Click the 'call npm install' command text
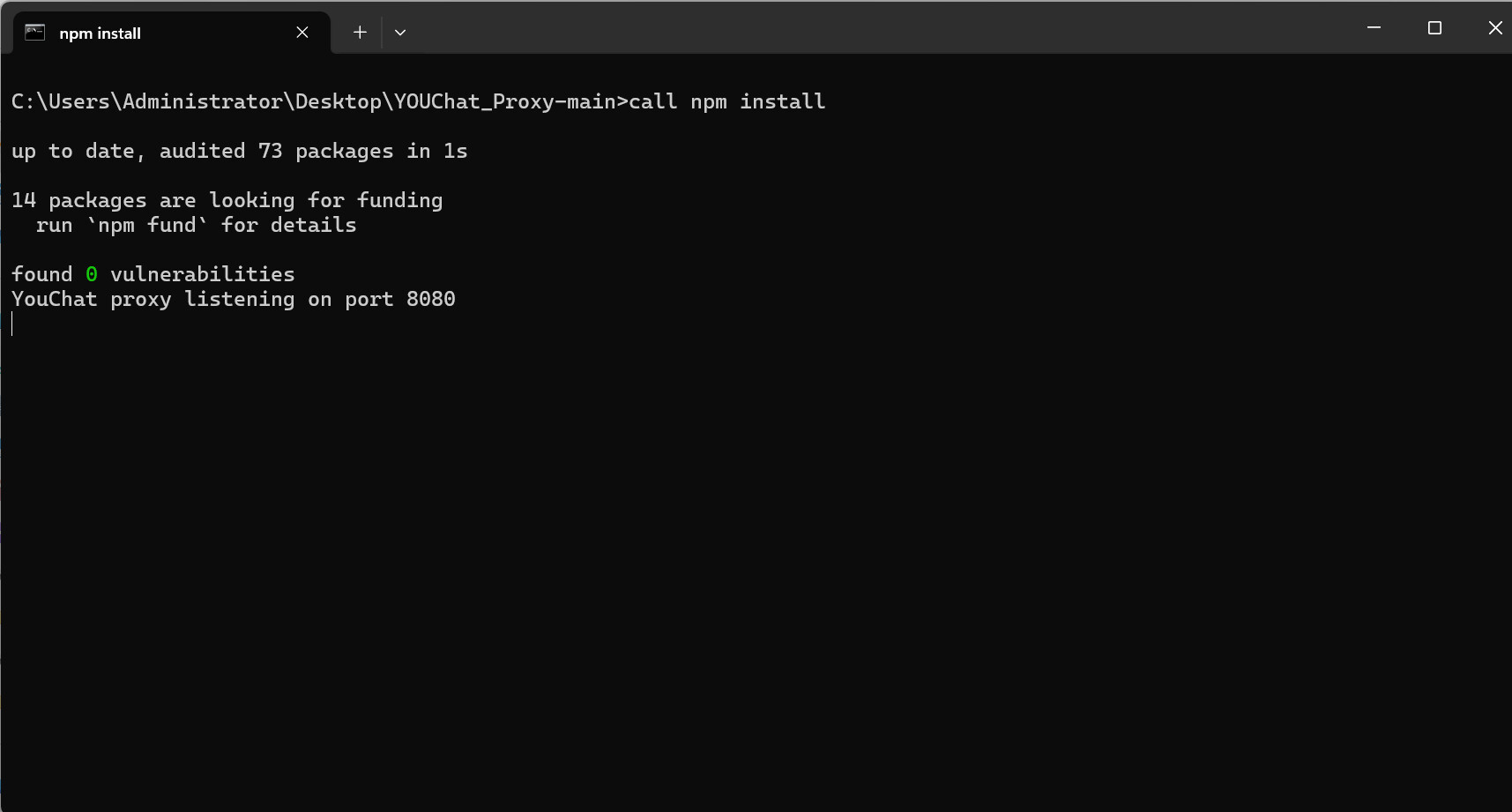1512x812 pixels. (726, 101)
